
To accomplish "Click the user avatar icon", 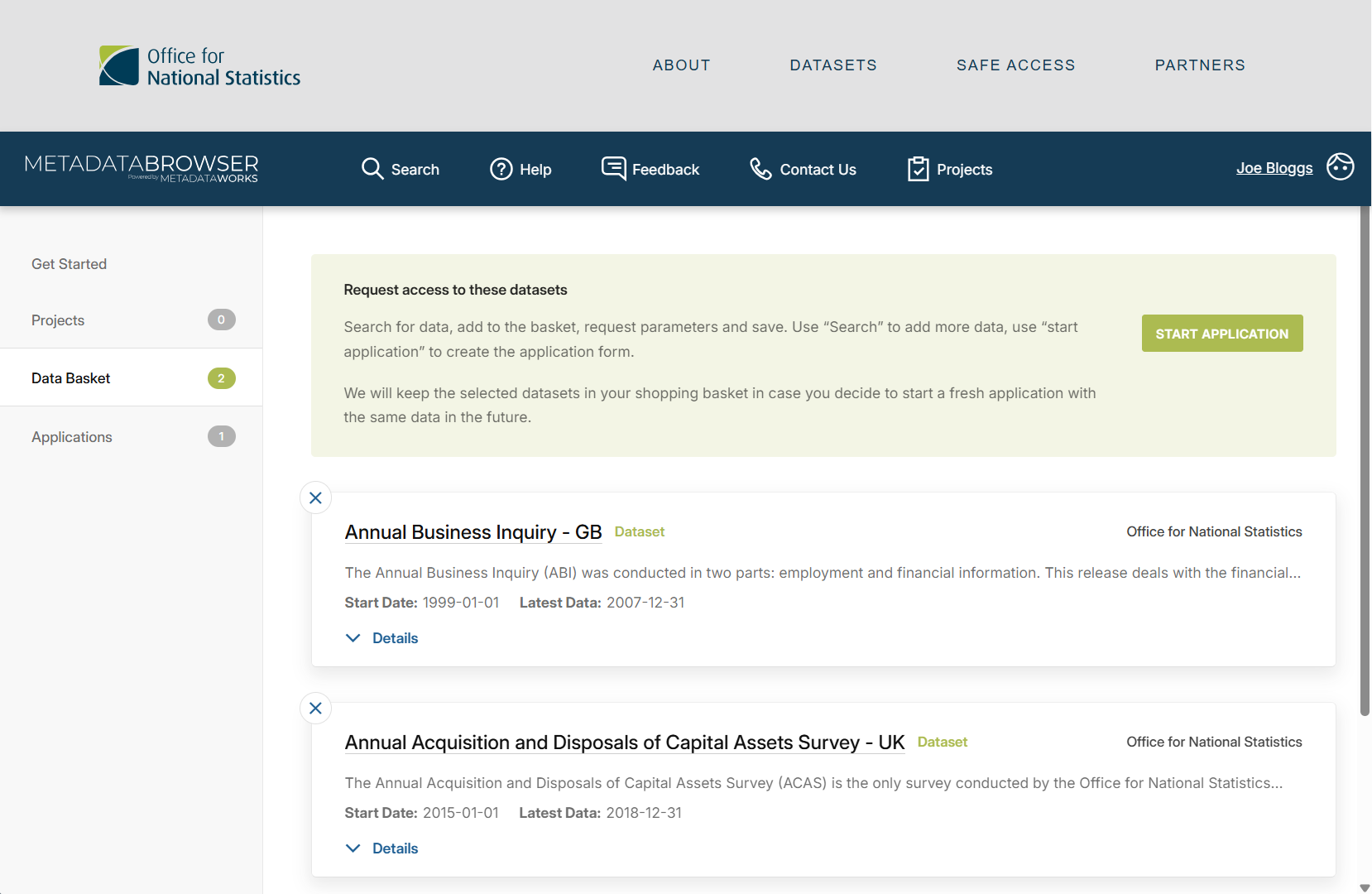I will 1340,166.
